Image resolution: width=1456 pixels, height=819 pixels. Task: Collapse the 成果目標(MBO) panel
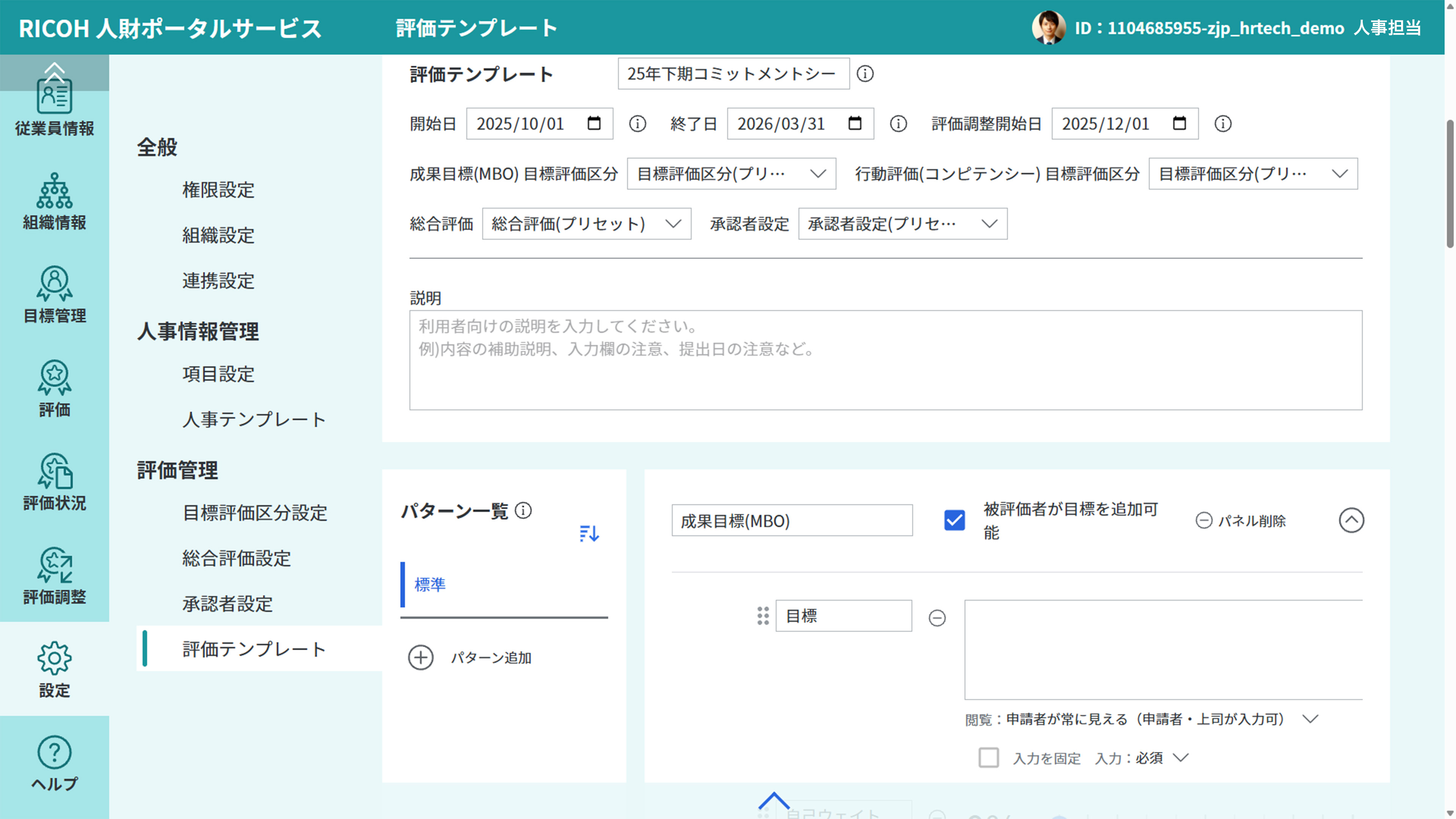pyautogui.click(x=1351, y=520)
